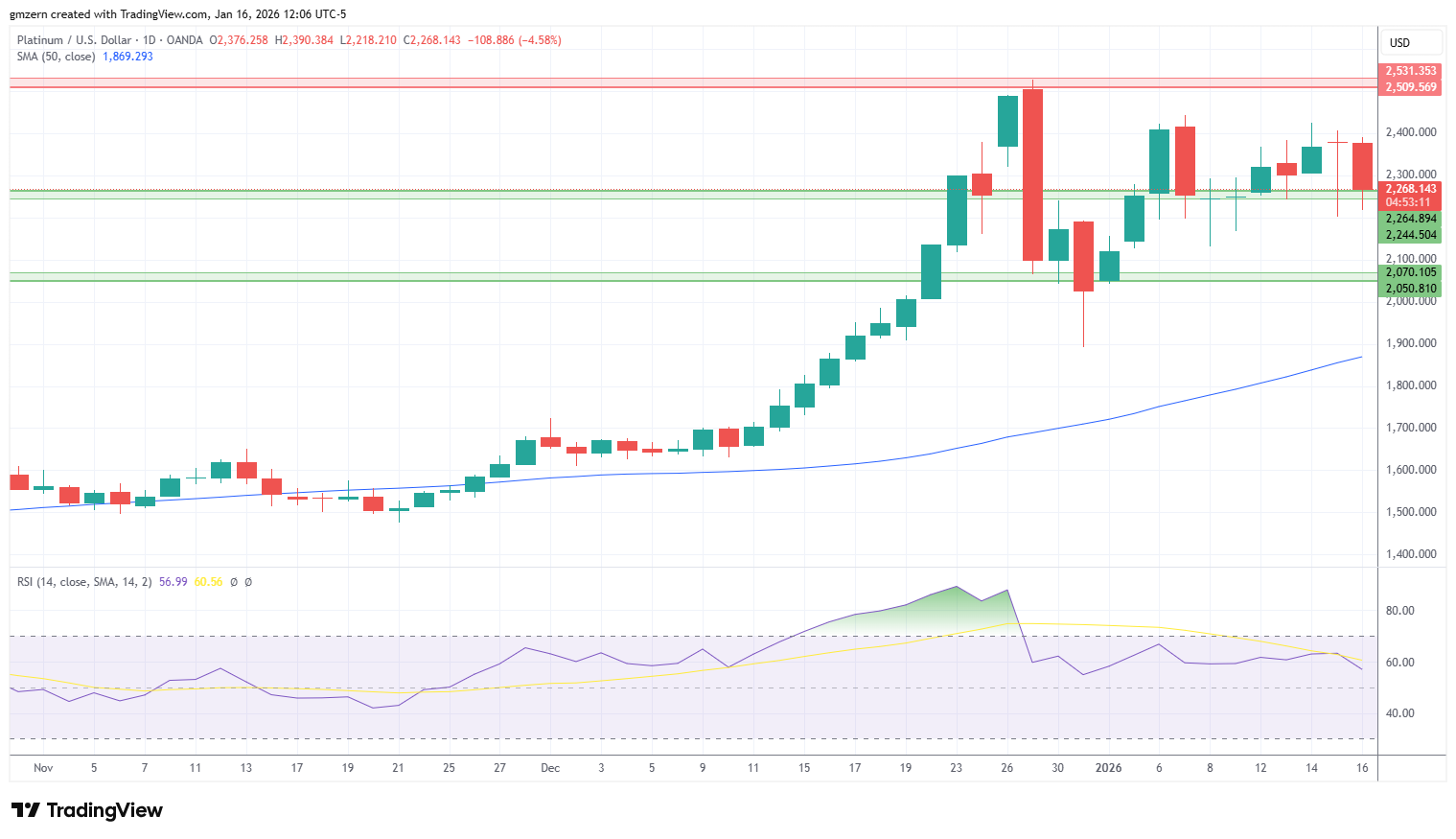Click the 2026 label on time axis
The height and width of the screenshot is (839, 1456).
coord(1108,768)
